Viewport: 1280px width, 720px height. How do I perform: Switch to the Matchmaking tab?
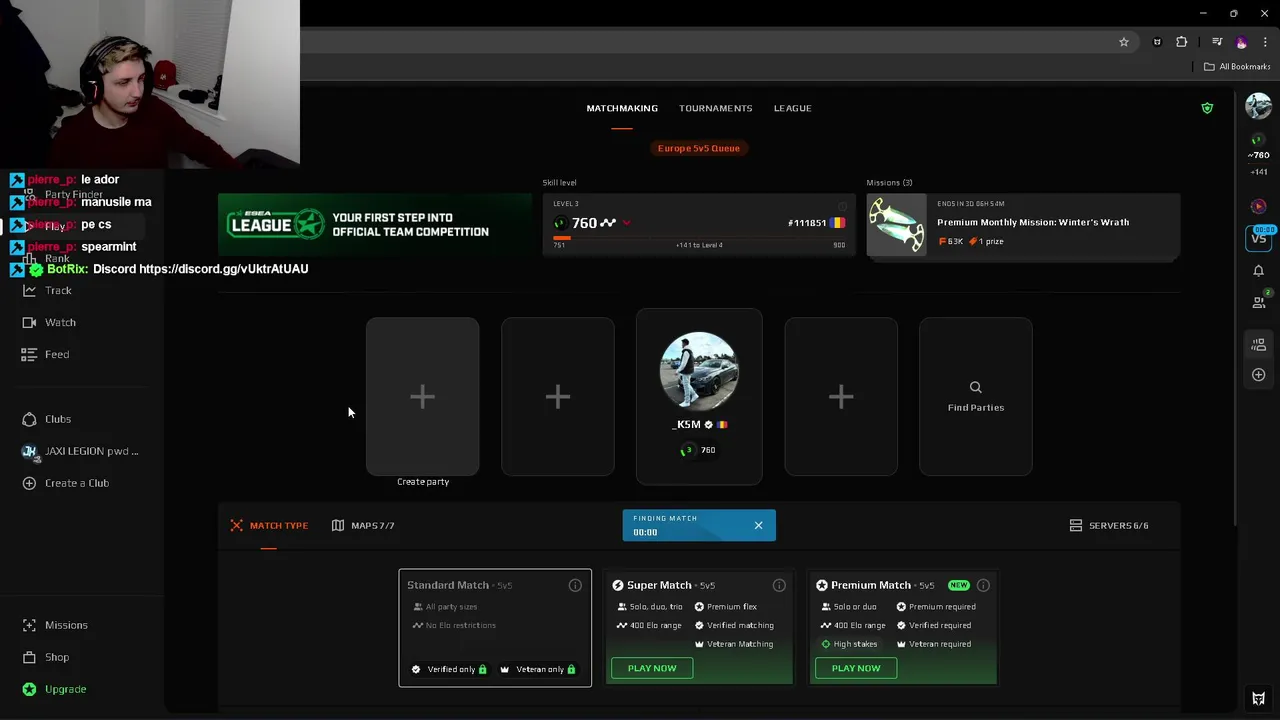[x=622, y=108]
